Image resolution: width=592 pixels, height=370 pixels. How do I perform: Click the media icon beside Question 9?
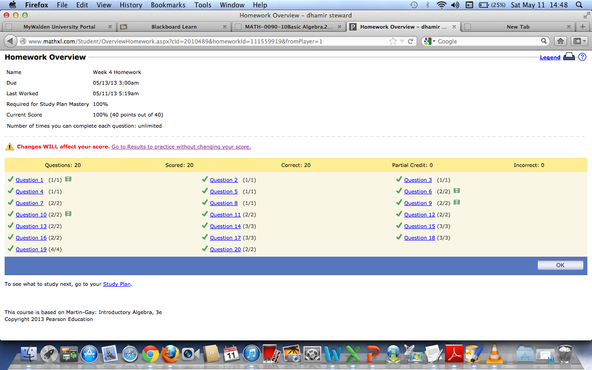click(x=456, y=202)
